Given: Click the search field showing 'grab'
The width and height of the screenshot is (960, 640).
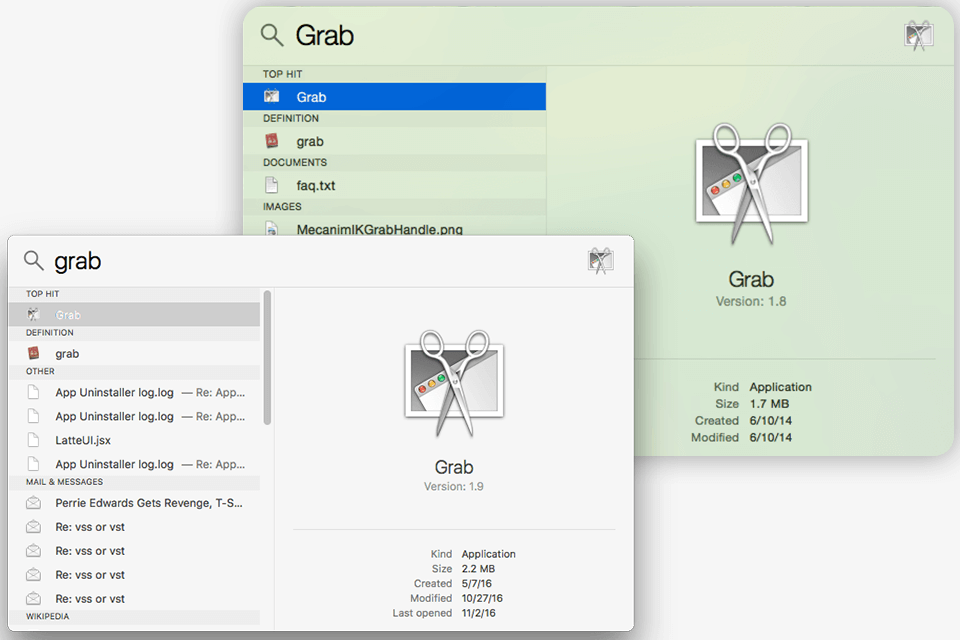Looking at the screenshot, I should click(150, 261).
